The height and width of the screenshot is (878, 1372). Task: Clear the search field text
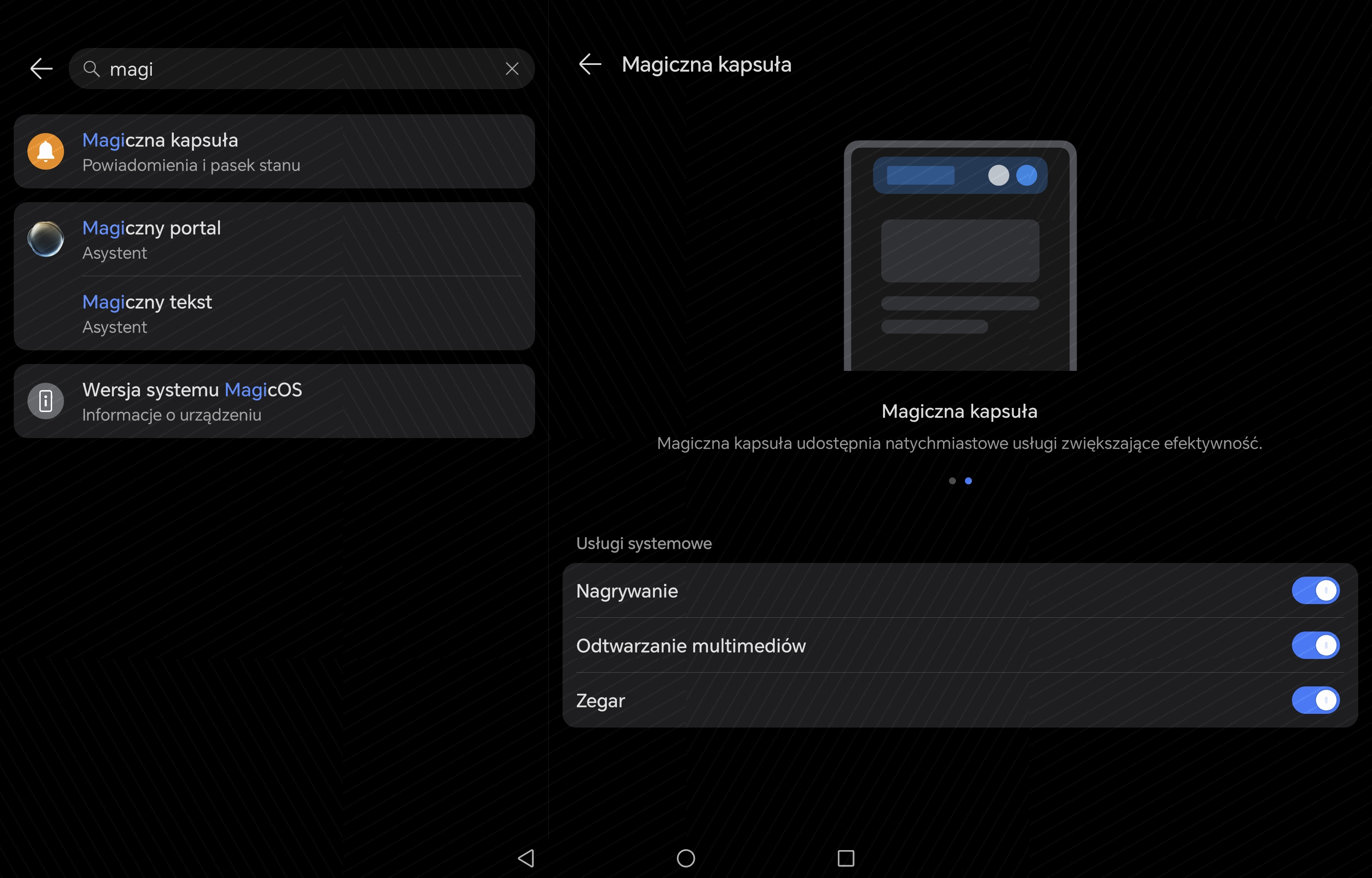tap(512, 69)
